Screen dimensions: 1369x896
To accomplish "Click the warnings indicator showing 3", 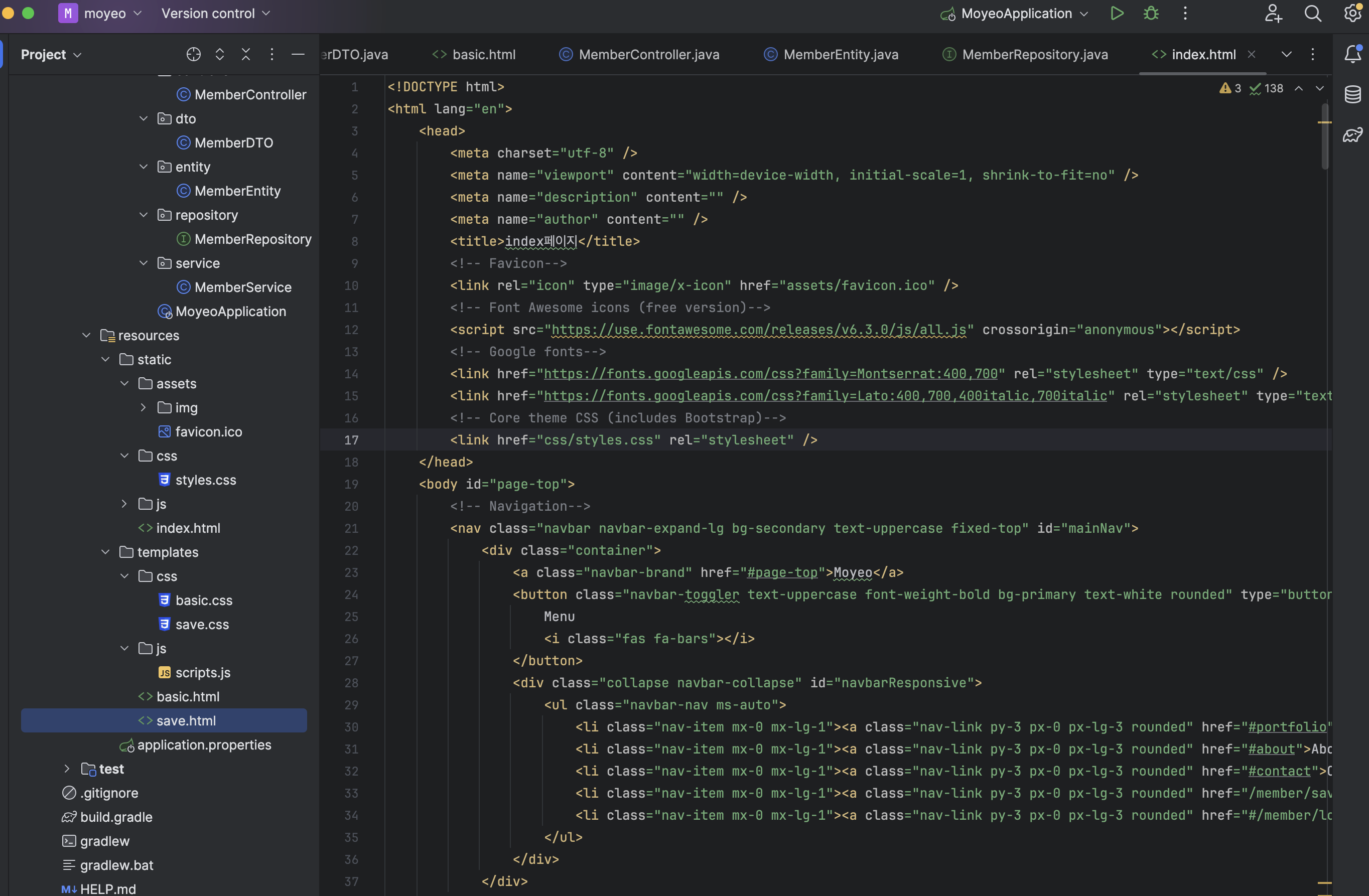I will pos(1230,89).
